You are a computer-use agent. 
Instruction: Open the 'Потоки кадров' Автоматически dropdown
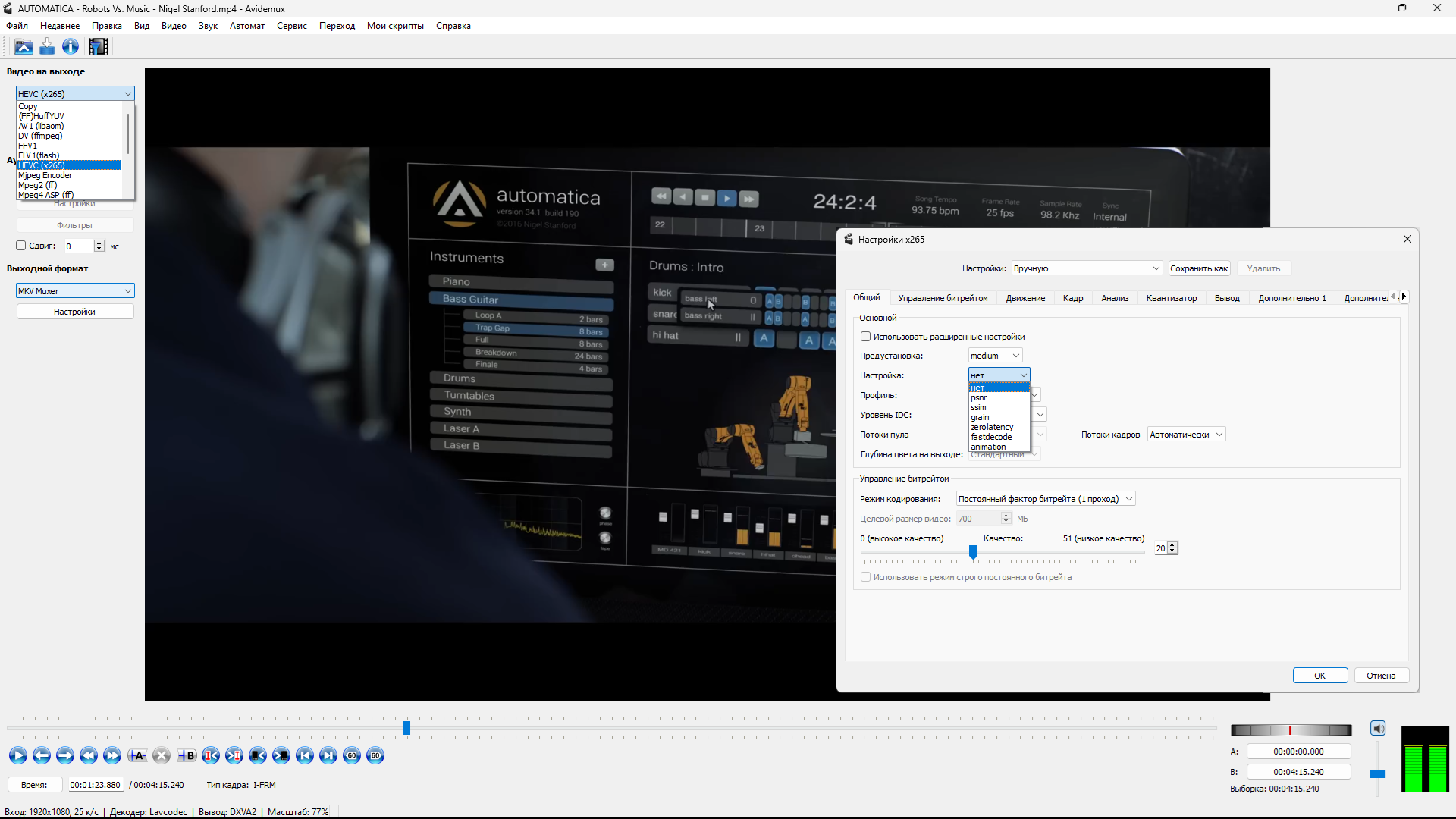coord(1187,435)
